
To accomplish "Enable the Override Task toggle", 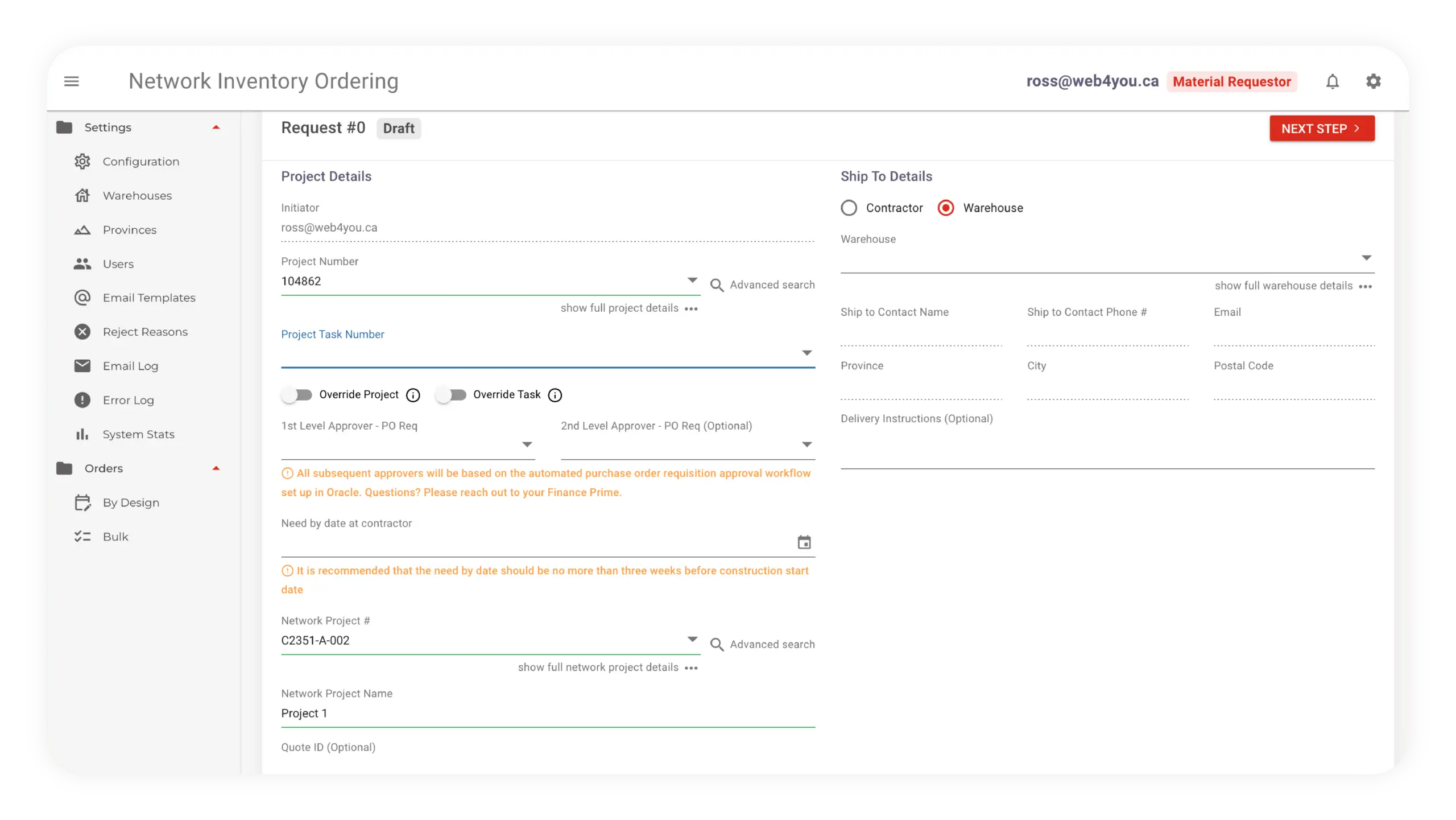I will (x=451, y=395).
